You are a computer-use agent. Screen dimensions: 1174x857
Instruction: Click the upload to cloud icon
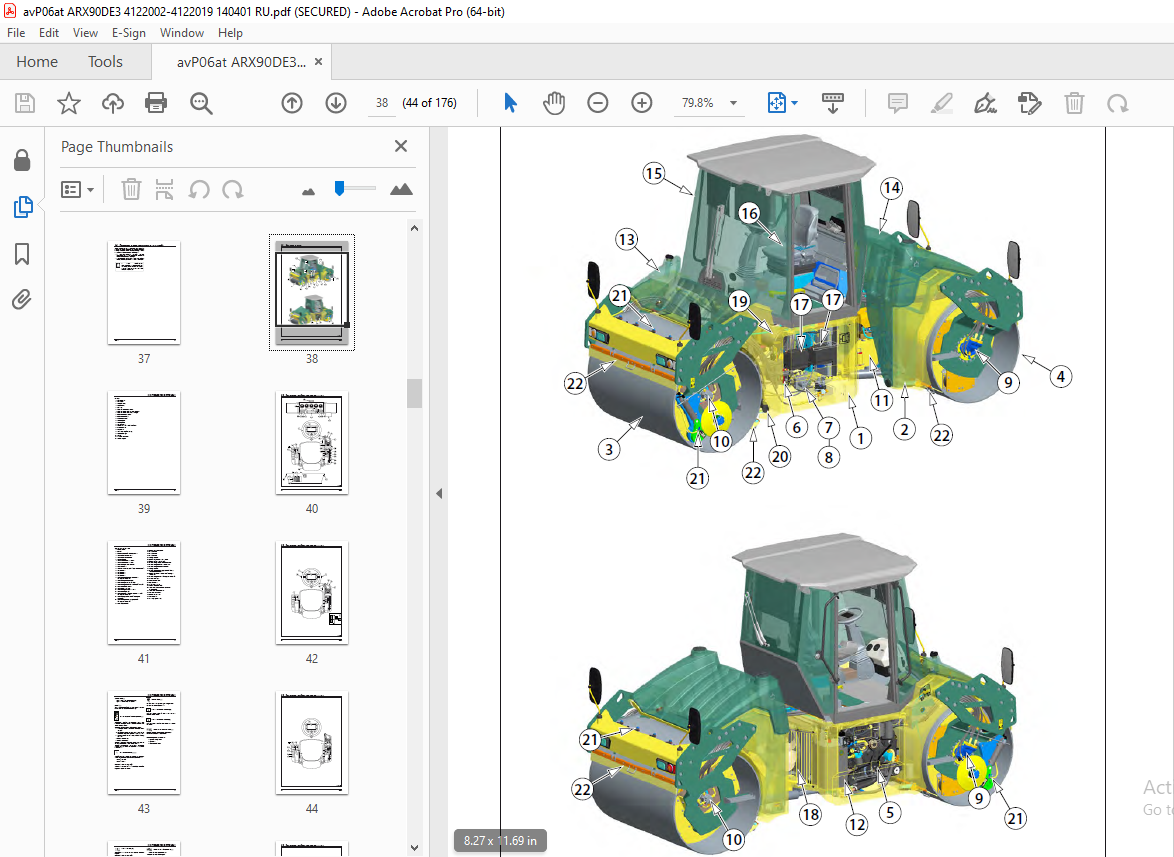[x=112, y=103]
